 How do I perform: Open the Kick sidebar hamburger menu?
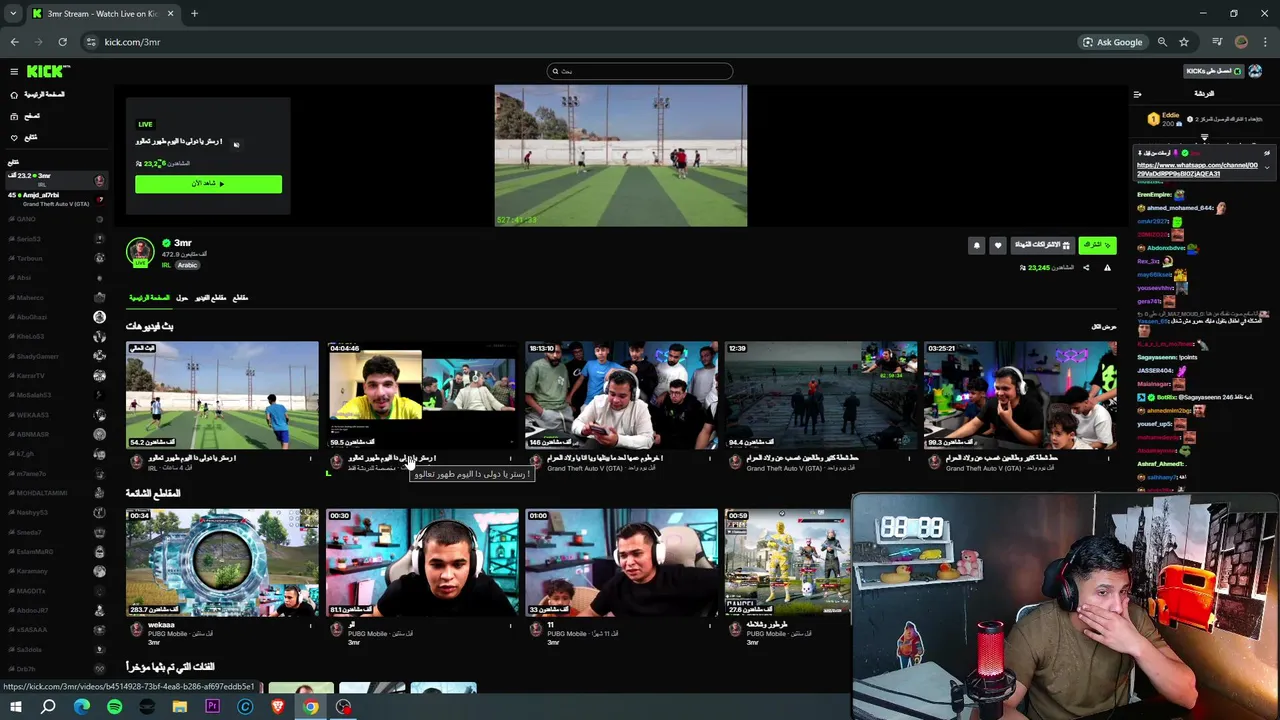(x=14, y=71)
